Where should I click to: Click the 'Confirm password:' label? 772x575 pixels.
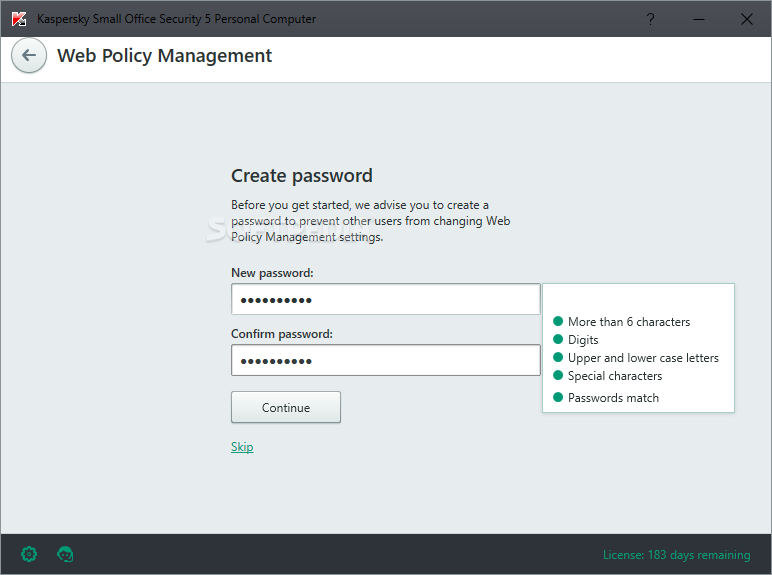tap(282, 334)
